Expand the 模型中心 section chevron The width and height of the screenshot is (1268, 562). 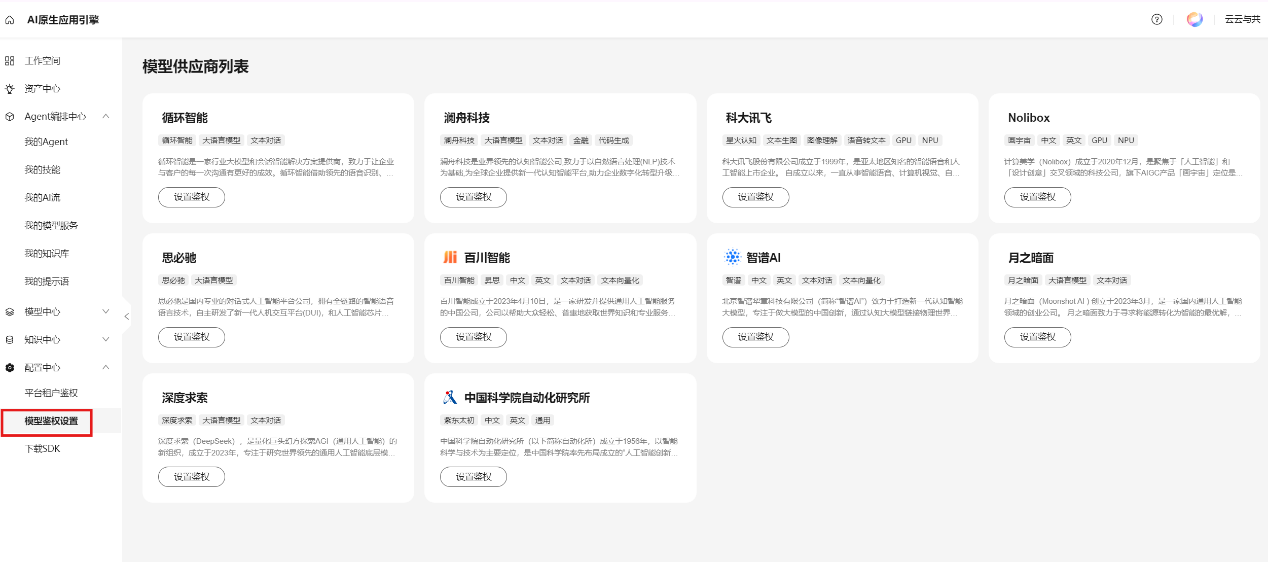coord(106,312)
